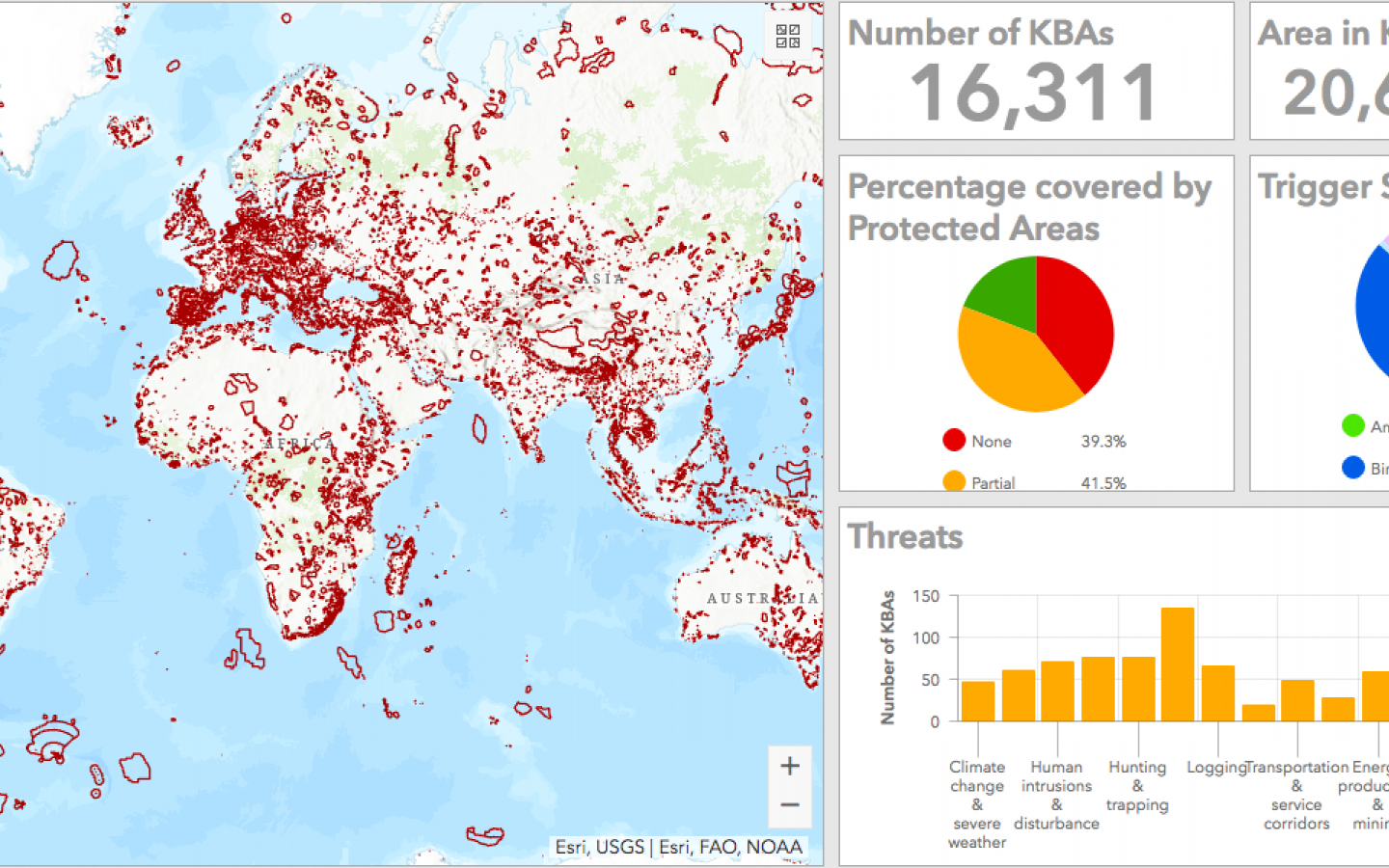Click the Human intrusions & disturbance bar
Image resolution: width=1389 pixels, height=868 pixels.
coord(1058,691)
